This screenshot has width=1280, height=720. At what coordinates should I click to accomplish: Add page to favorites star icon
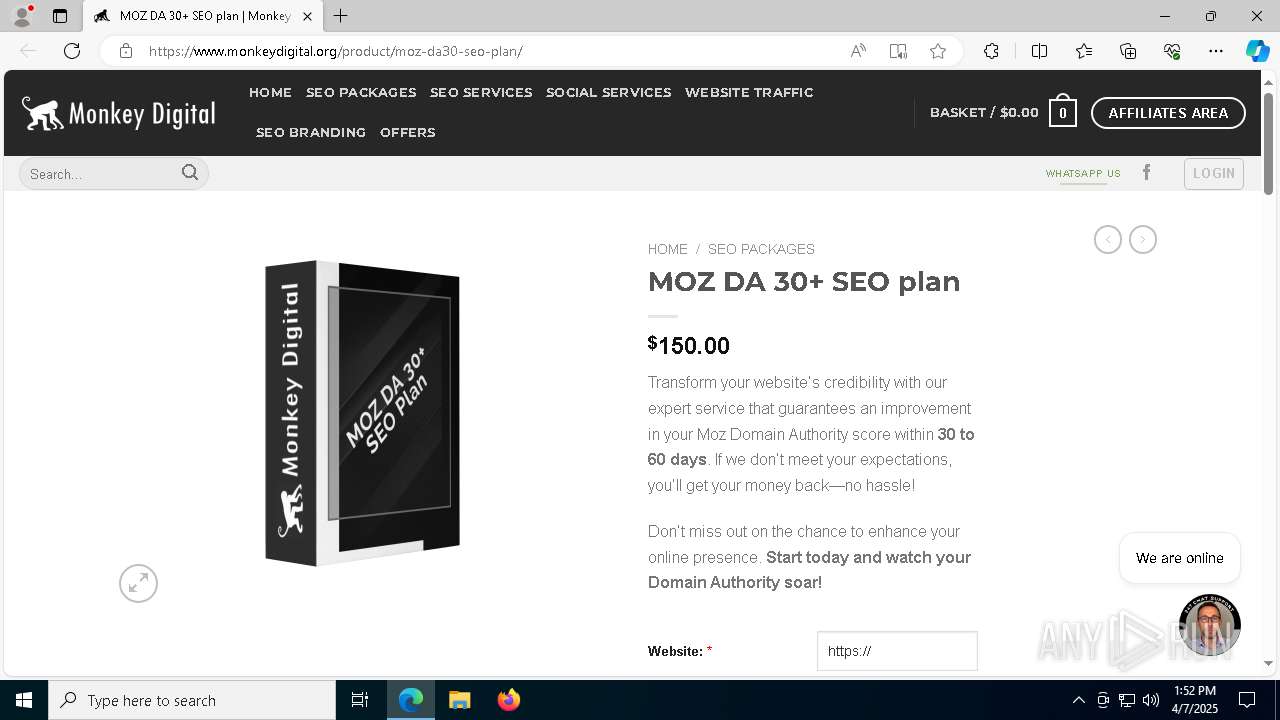click(937, 51)
